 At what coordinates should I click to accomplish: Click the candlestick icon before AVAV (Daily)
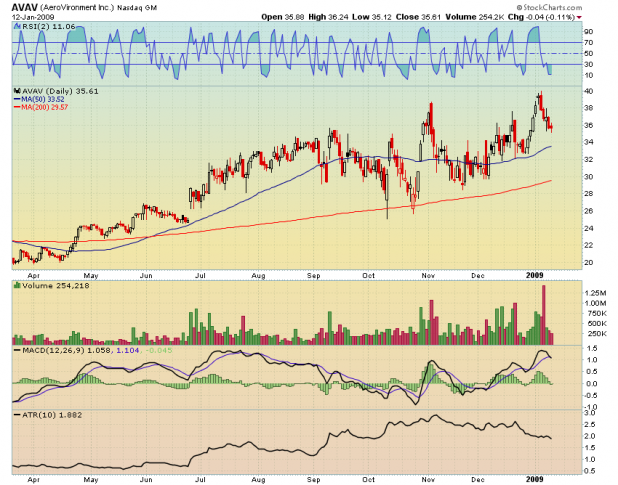click(x=17, y=91)
